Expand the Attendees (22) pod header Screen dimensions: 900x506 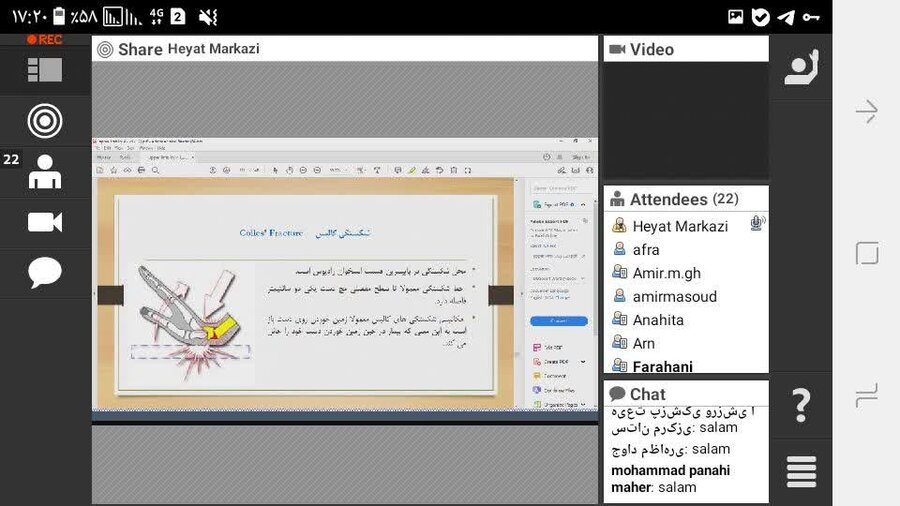tap(686, 199)
